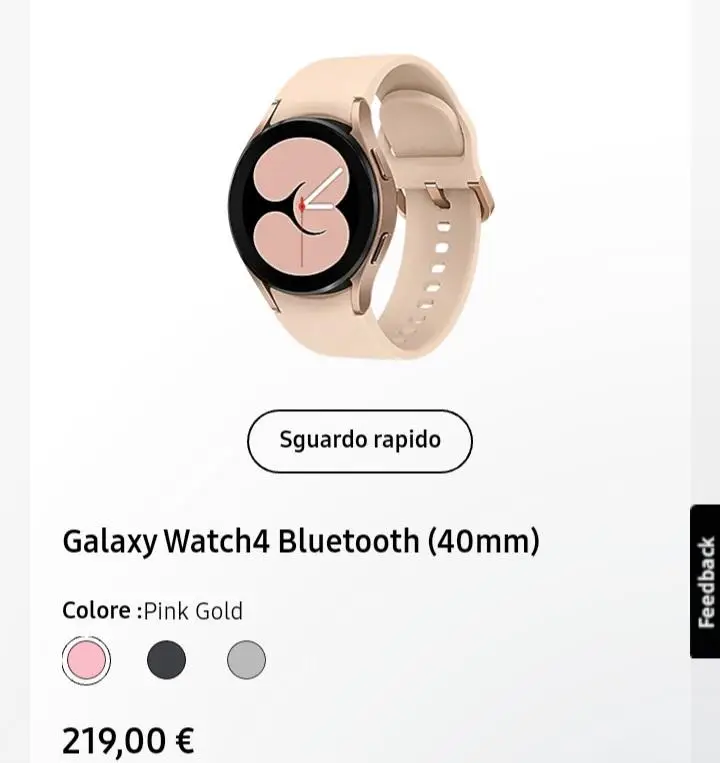Open the Sguardo rapido quick view
This screenshot has width=720, height=763.
(x=360, y=441)
